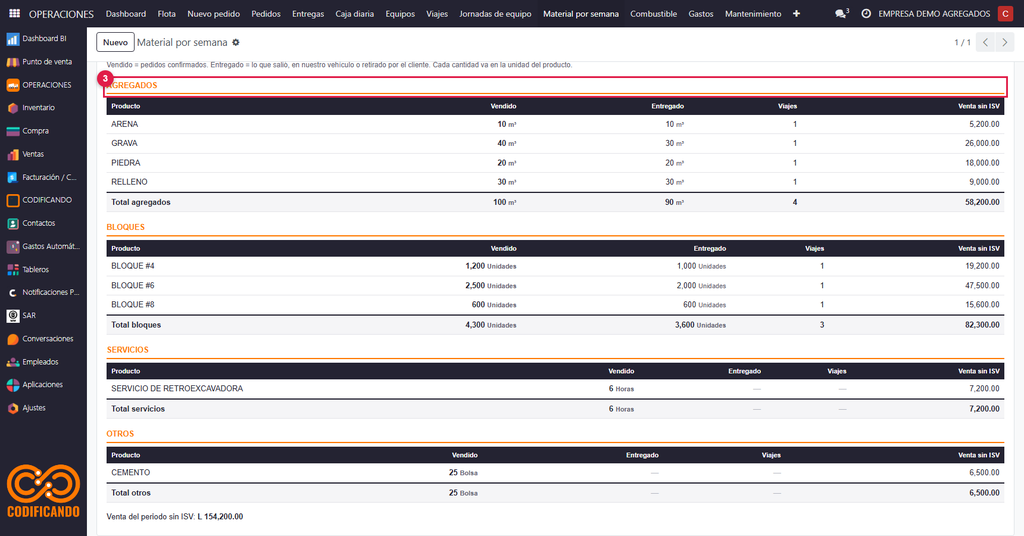Image resolution: width=1024 pixels, height=536 pixels.
Task: Open the gear actions menu beside Material por semana
Action: [x=236, y=42]
